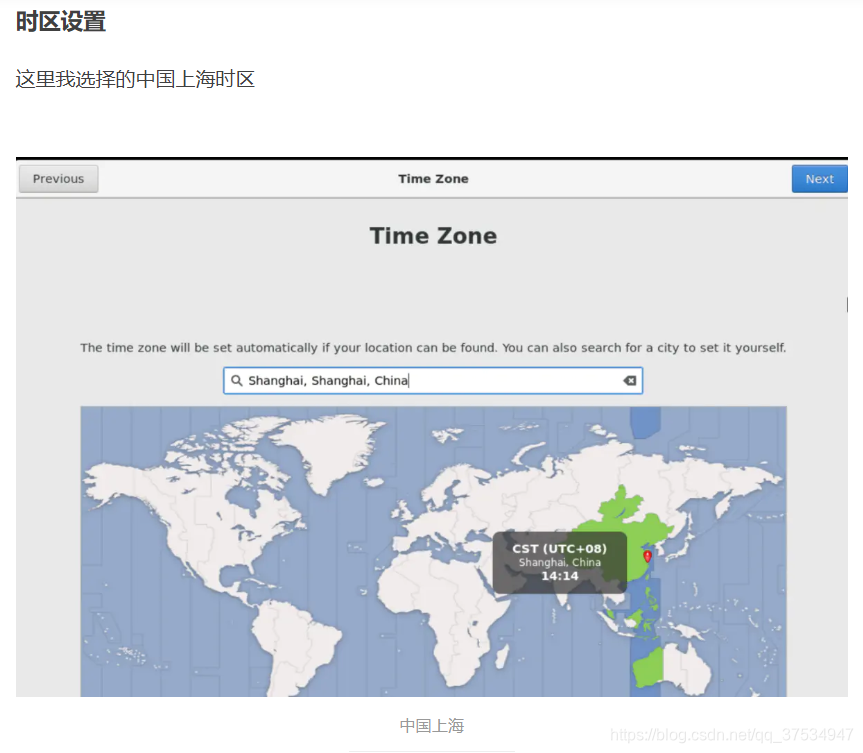This screenshot has width=863, height=753.
Task: Go back with the Previous button
Action: coord(58,179)
